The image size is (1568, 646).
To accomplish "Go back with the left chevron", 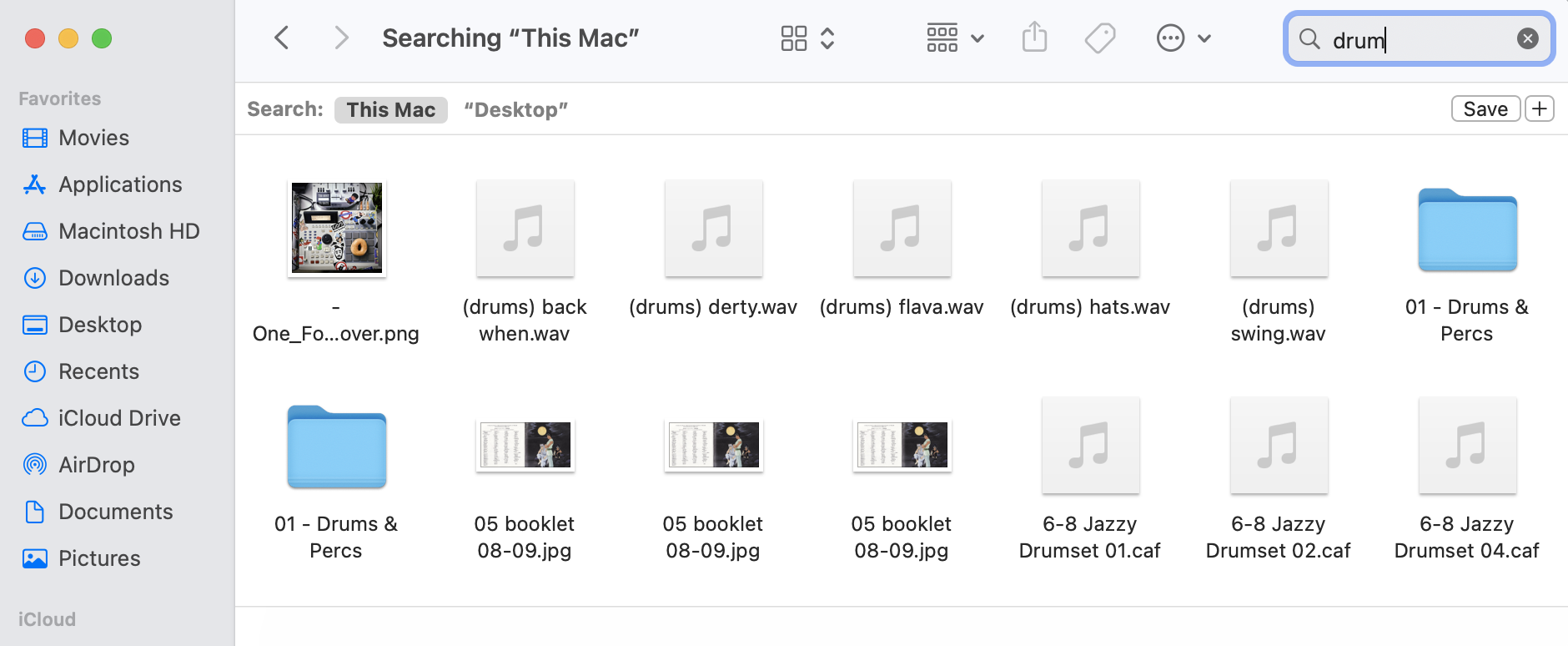I will 282,38.
